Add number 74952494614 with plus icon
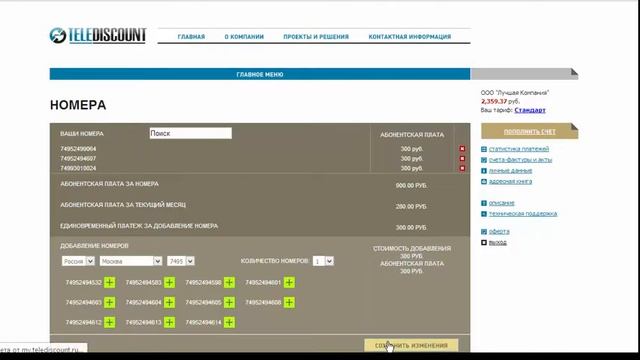The image size is (640, 360). (x=229, y=322)
